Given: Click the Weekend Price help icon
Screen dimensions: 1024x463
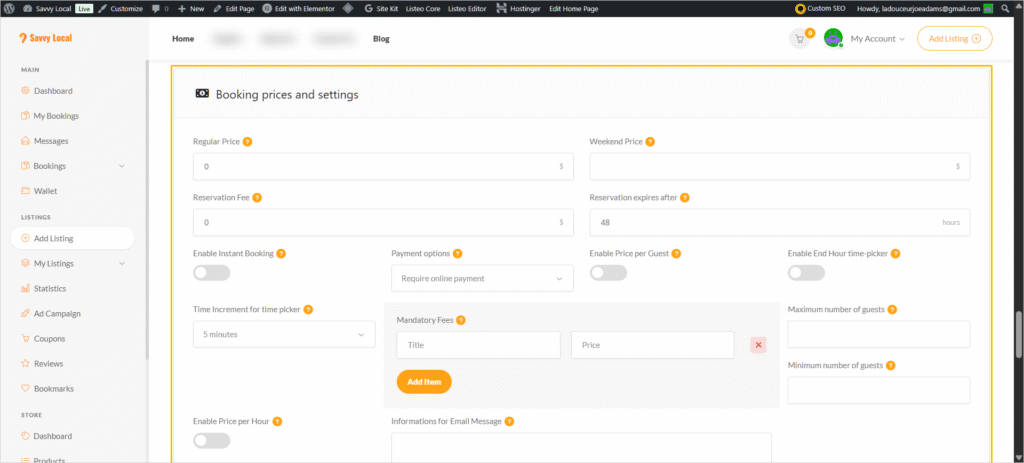Looking at the screenshot, I should coord(649,141).
